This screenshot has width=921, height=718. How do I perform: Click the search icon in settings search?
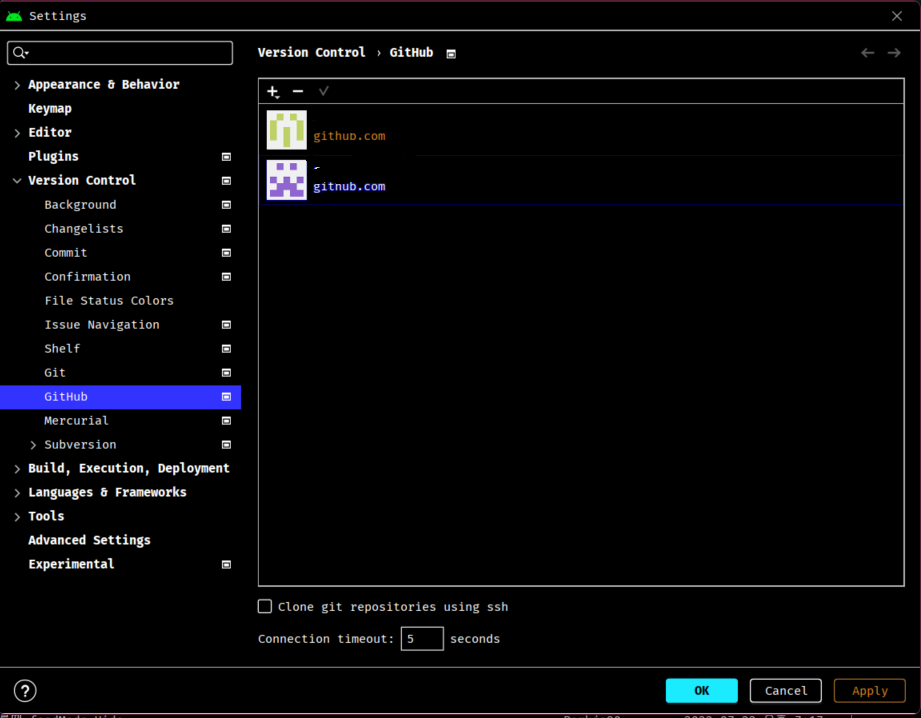21,53
